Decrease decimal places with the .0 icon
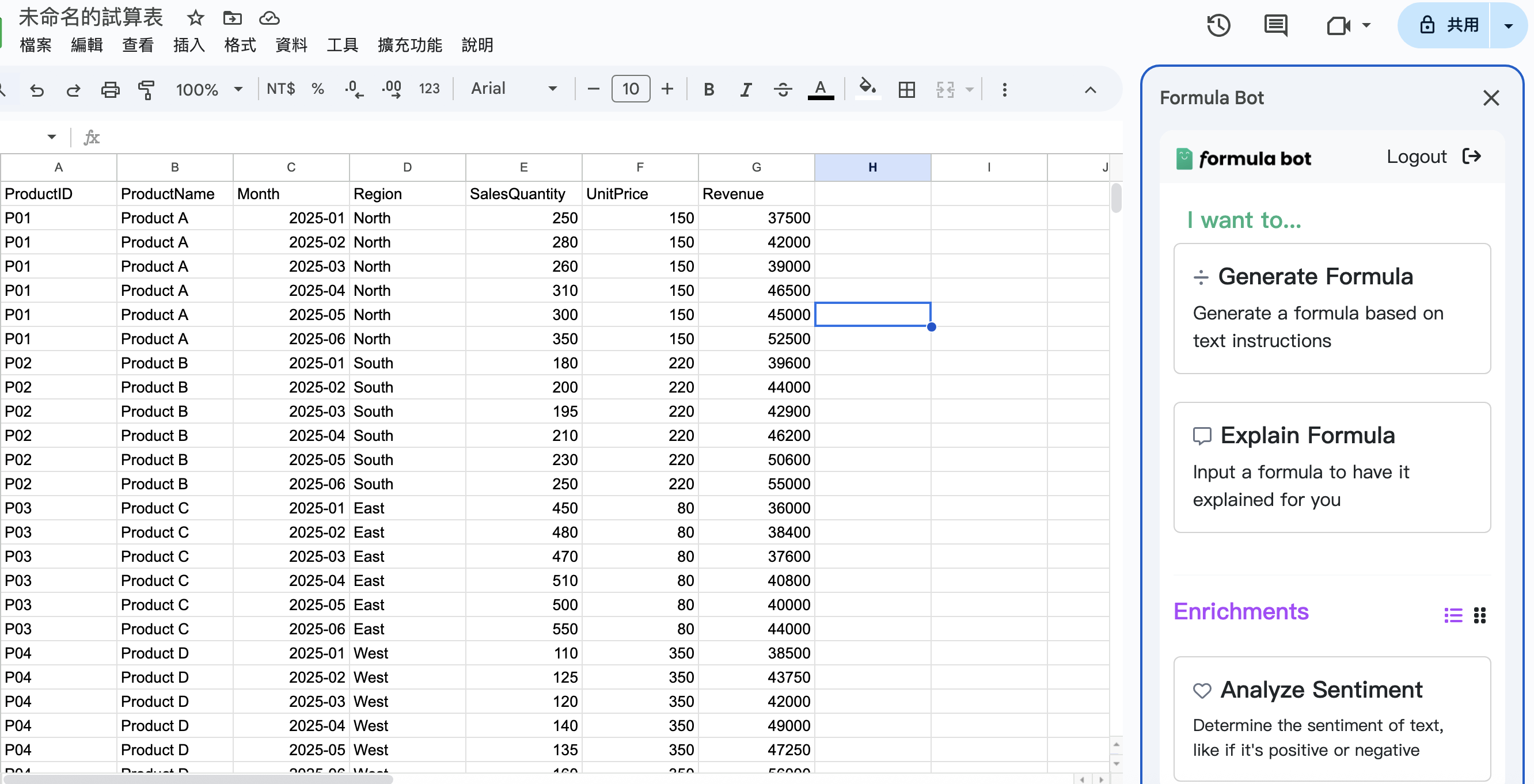1534x784 pixels. 353,89
